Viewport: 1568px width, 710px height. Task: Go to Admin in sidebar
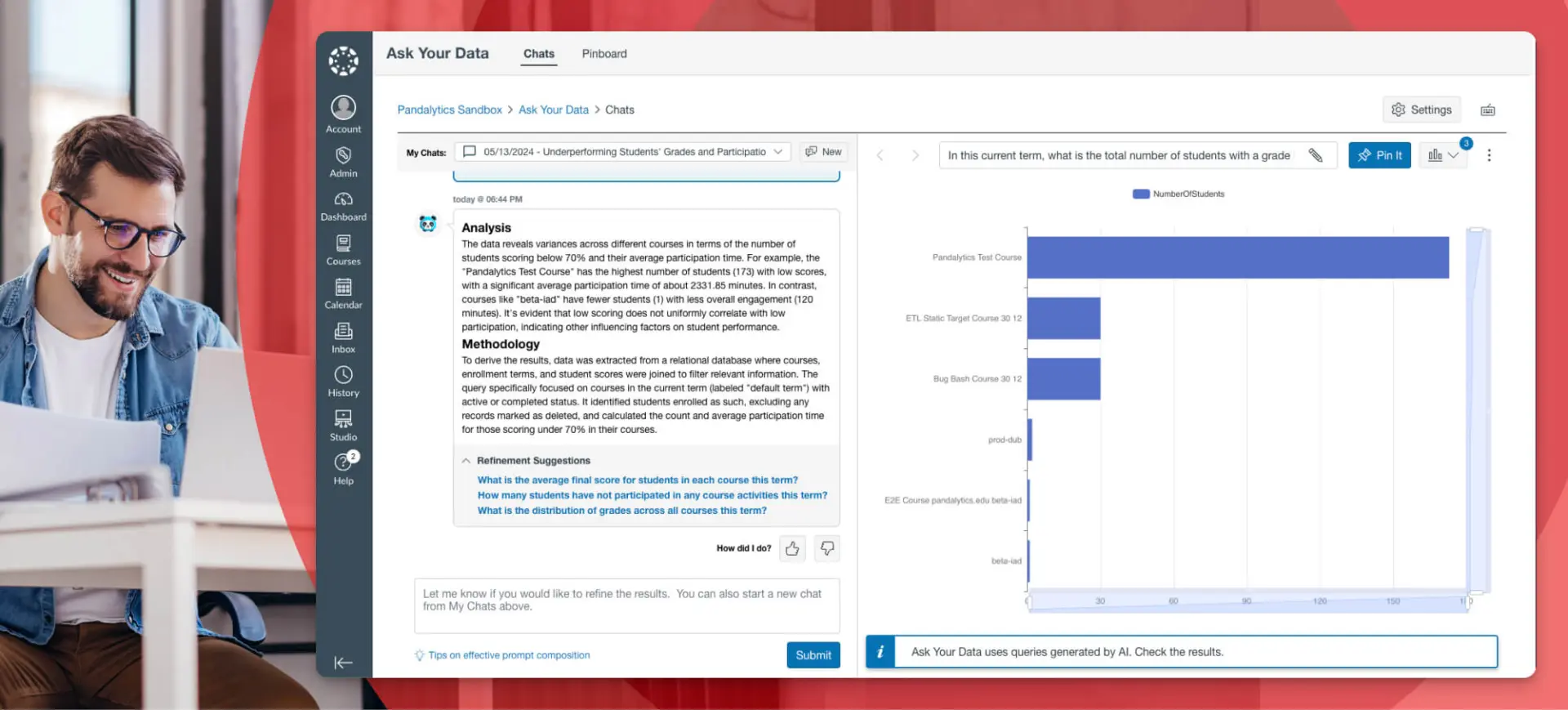[x=343, y=162]
